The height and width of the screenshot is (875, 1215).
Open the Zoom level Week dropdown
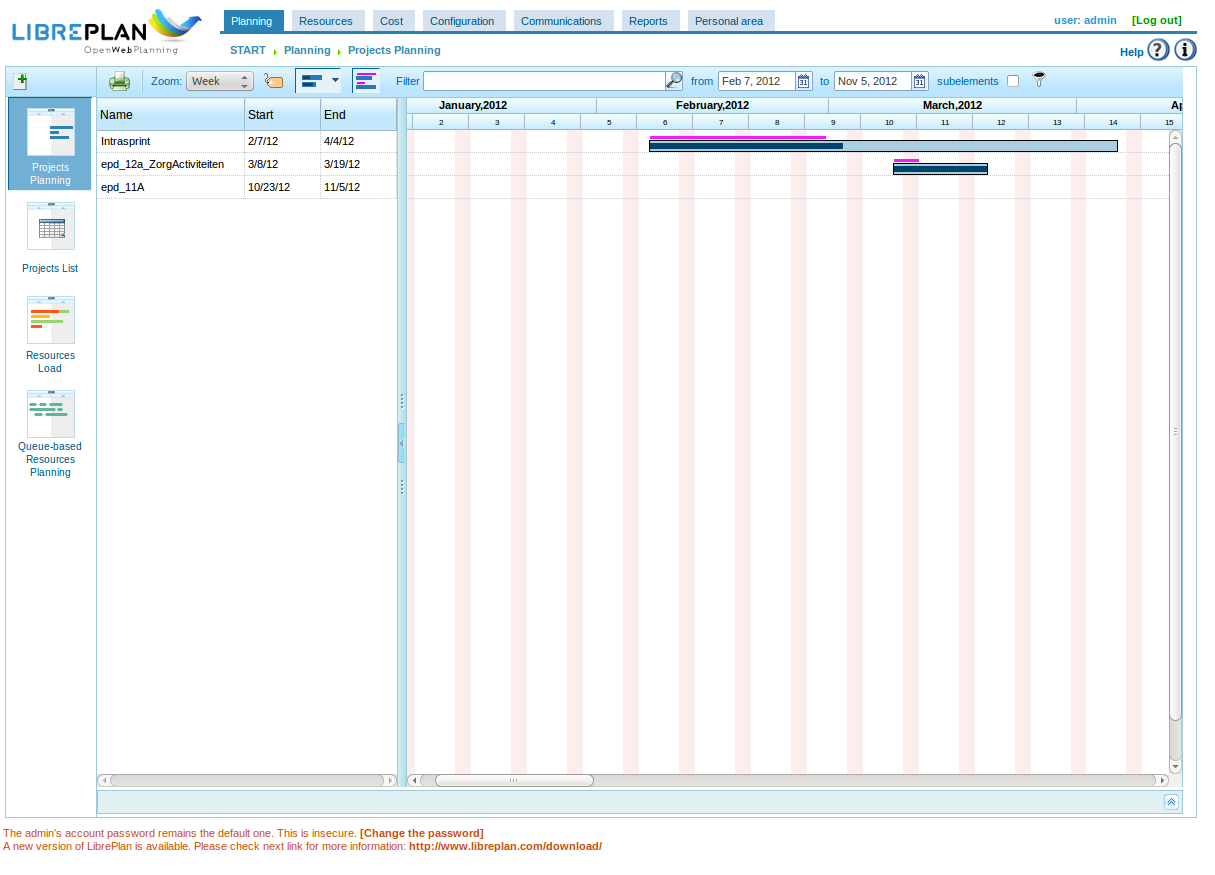(219, 81)
